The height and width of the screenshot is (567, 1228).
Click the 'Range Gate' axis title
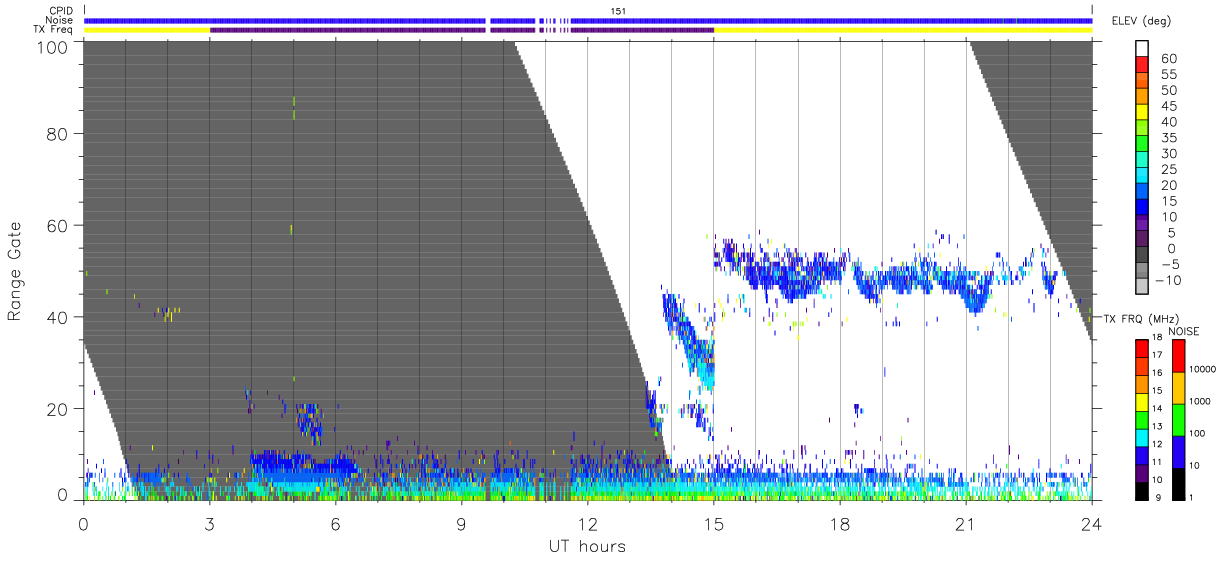[15, 272]
